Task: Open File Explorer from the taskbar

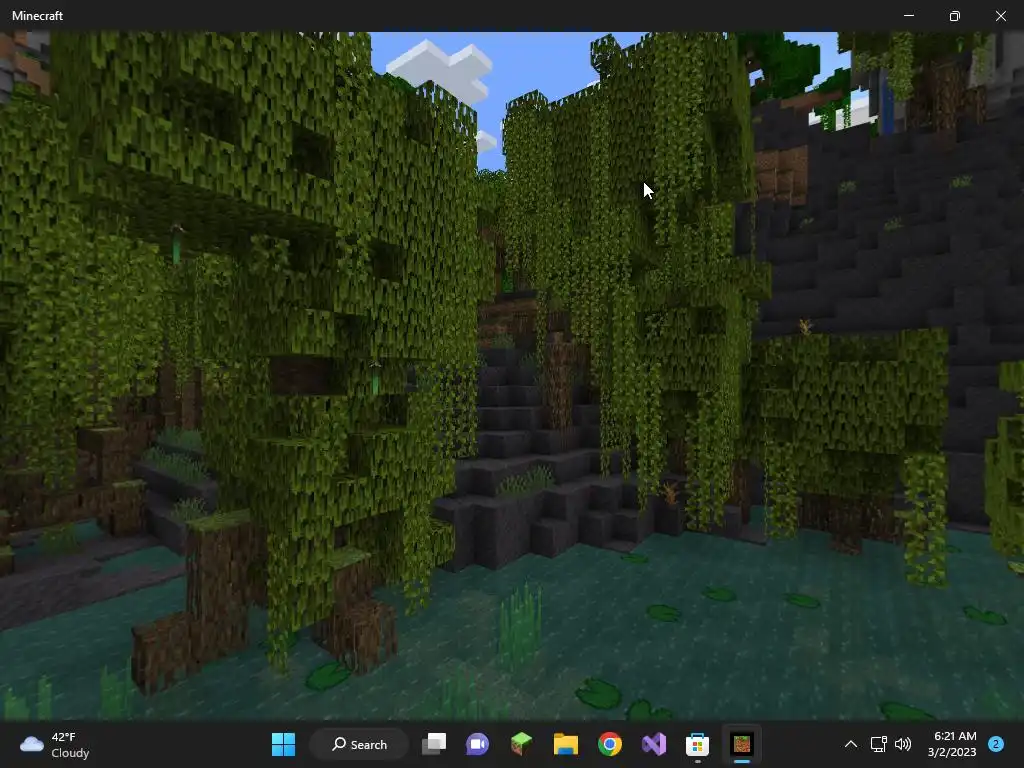Action: coord(566,744)
